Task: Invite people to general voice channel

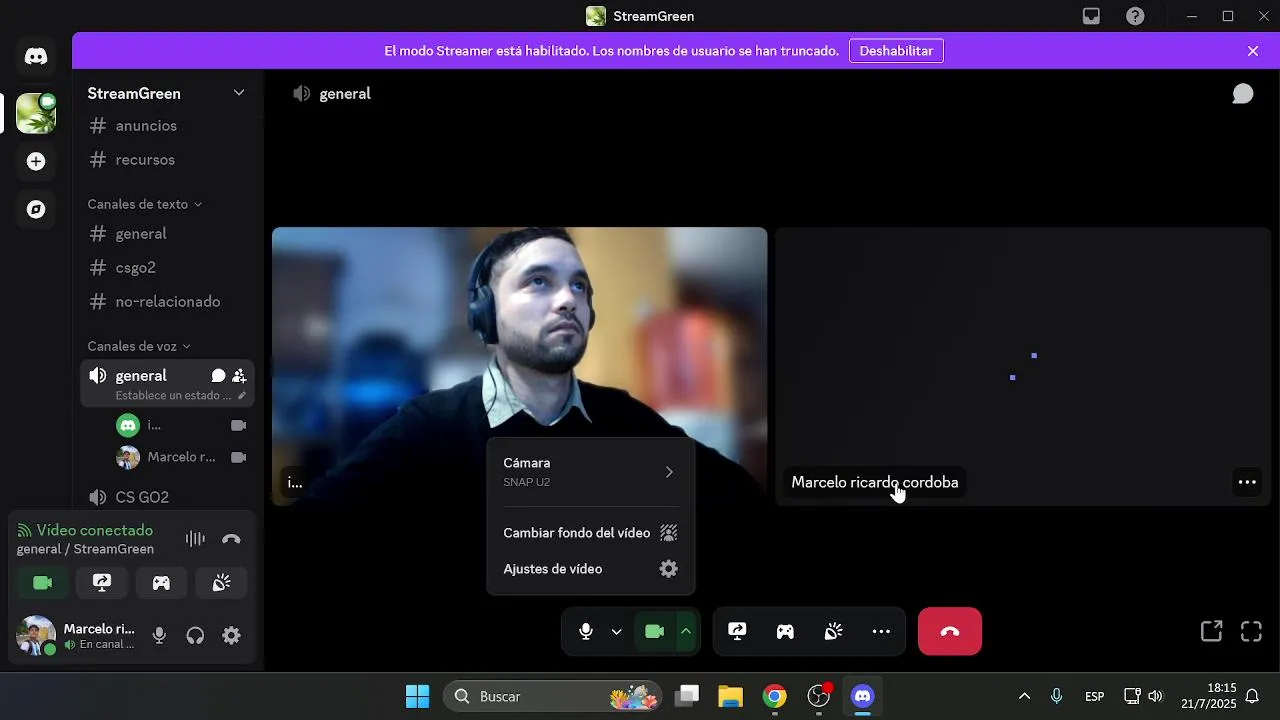Action: pyautogui.click(x=239, y=376)
